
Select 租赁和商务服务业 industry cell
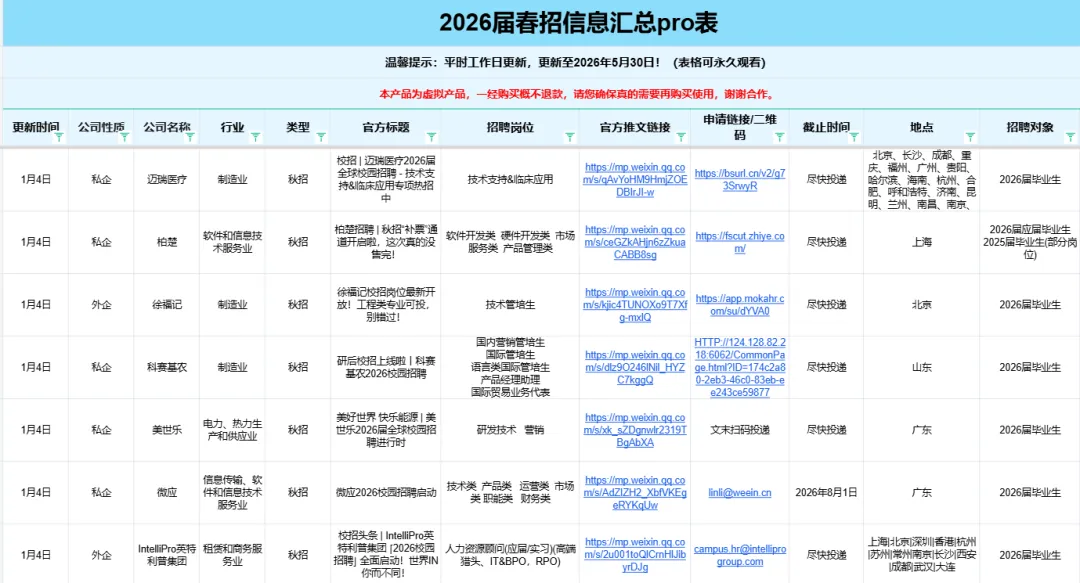tap(232, 555)
